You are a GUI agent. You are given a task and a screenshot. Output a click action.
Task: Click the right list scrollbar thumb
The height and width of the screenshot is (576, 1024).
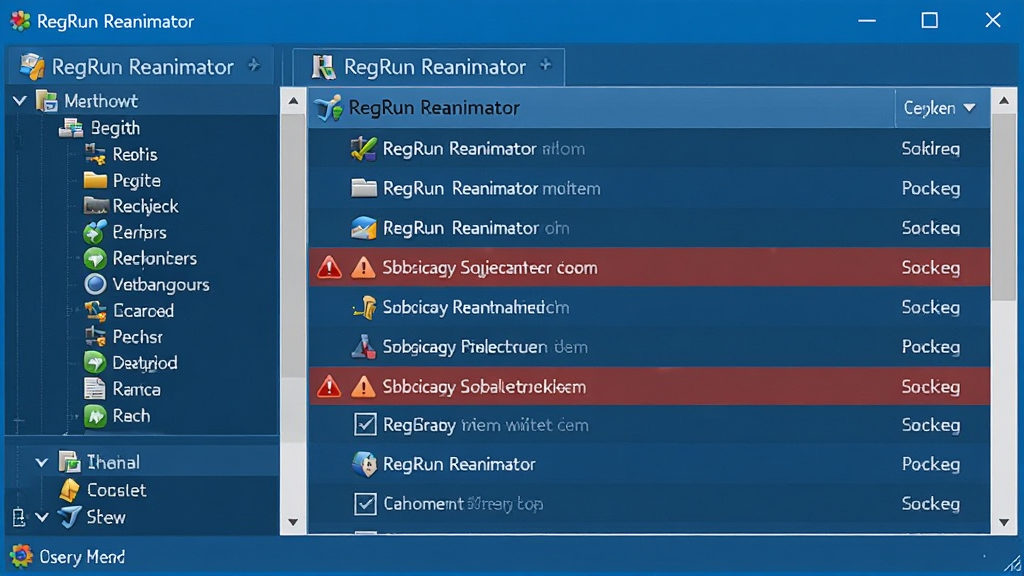tap(1004, 208)
